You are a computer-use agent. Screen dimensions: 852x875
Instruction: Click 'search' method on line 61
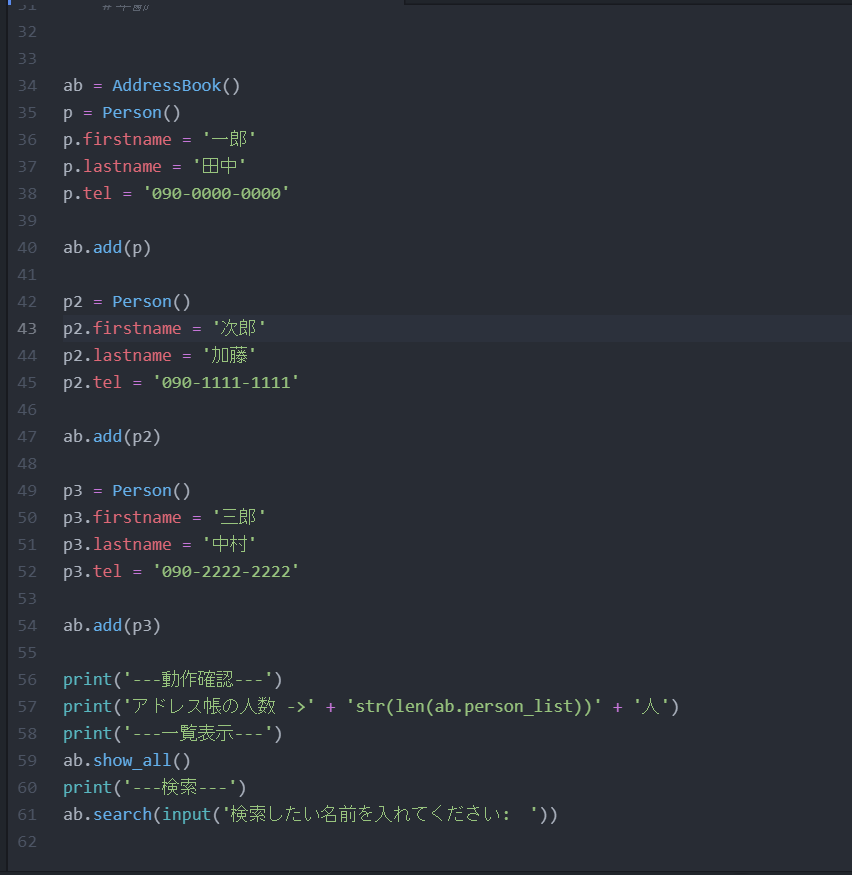122,814
